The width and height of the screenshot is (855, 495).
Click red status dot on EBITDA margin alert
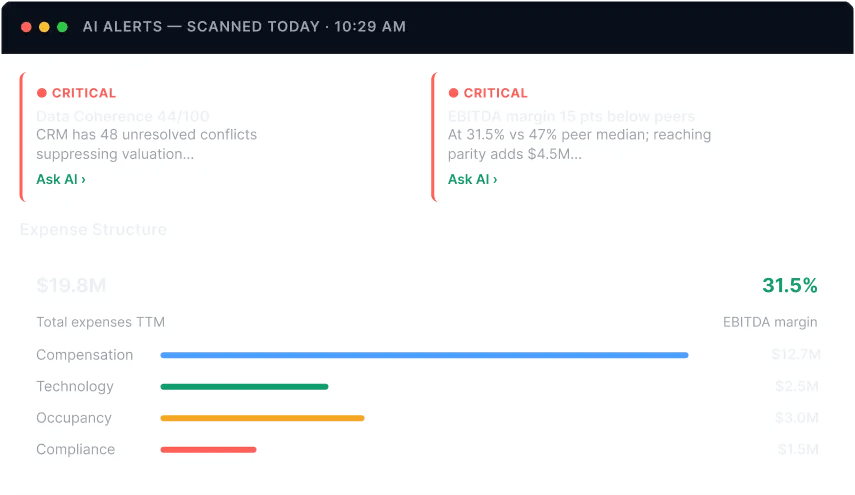click(453, 93)
